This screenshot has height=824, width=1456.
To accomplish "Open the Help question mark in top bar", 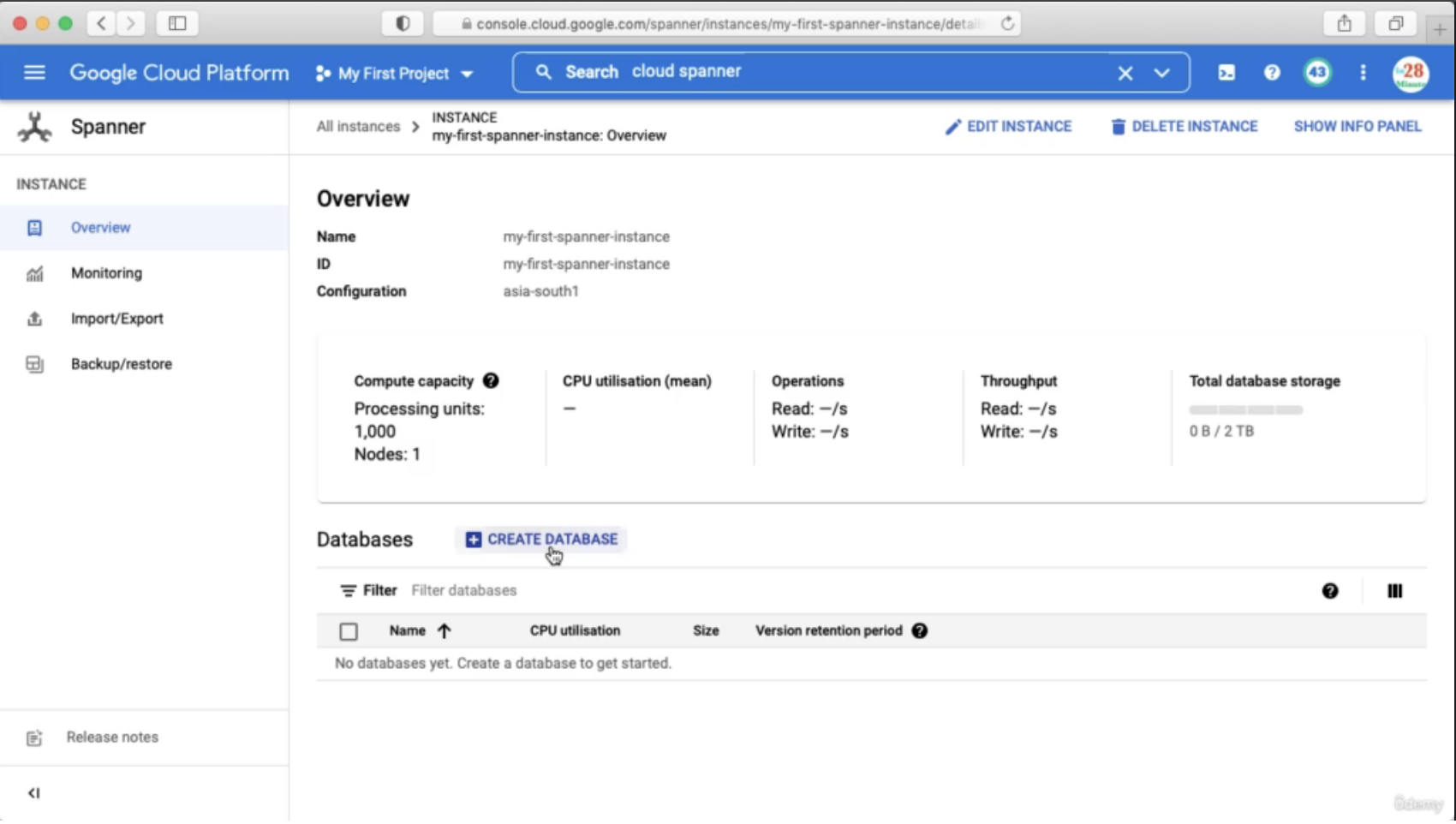I will point(1272,73).
